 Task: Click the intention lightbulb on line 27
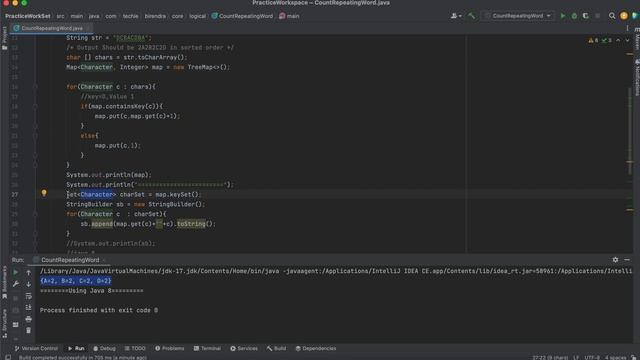coord(44,193)
